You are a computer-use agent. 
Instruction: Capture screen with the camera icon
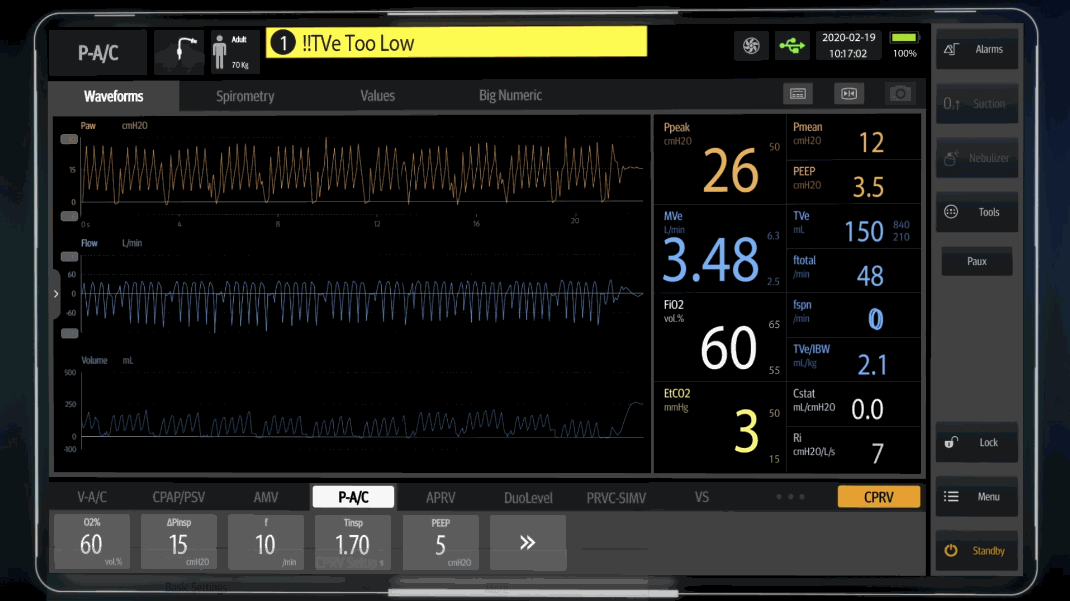(900, 93)
